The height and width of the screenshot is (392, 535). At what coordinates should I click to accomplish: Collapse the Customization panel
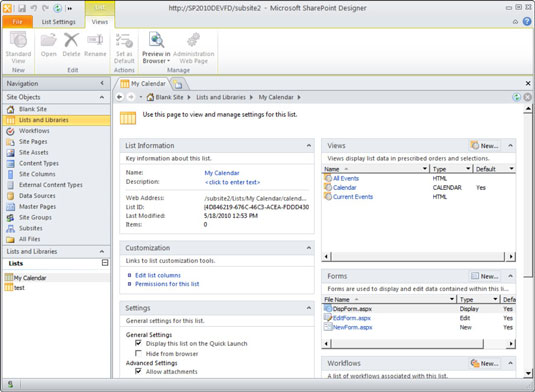tap(309, 248)
